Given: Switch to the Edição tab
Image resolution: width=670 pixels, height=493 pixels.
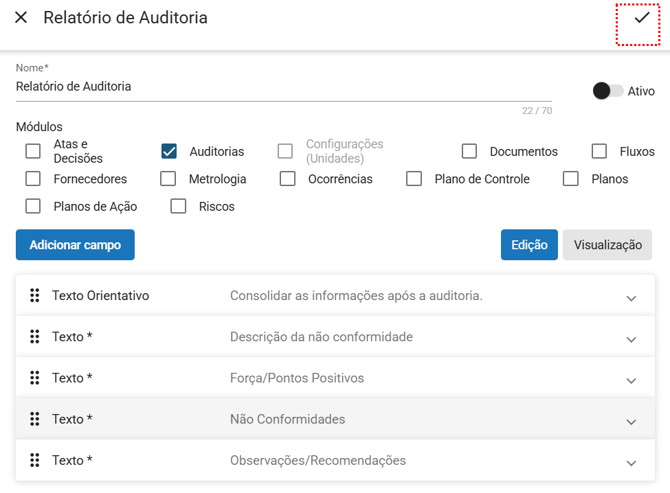Looking at the screenshot, I should 529,245.
